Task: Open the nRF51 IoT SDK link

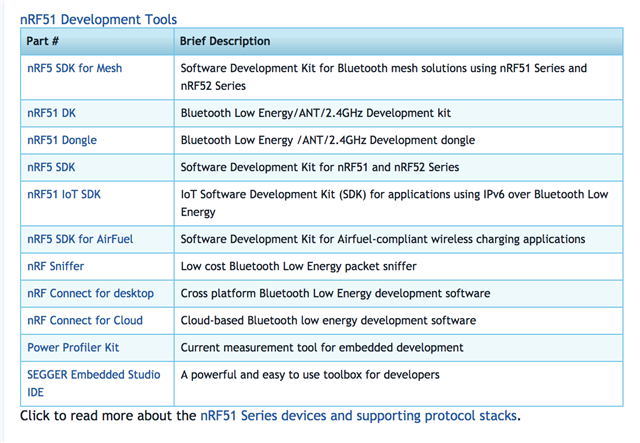Action: (x=64, y=194)
